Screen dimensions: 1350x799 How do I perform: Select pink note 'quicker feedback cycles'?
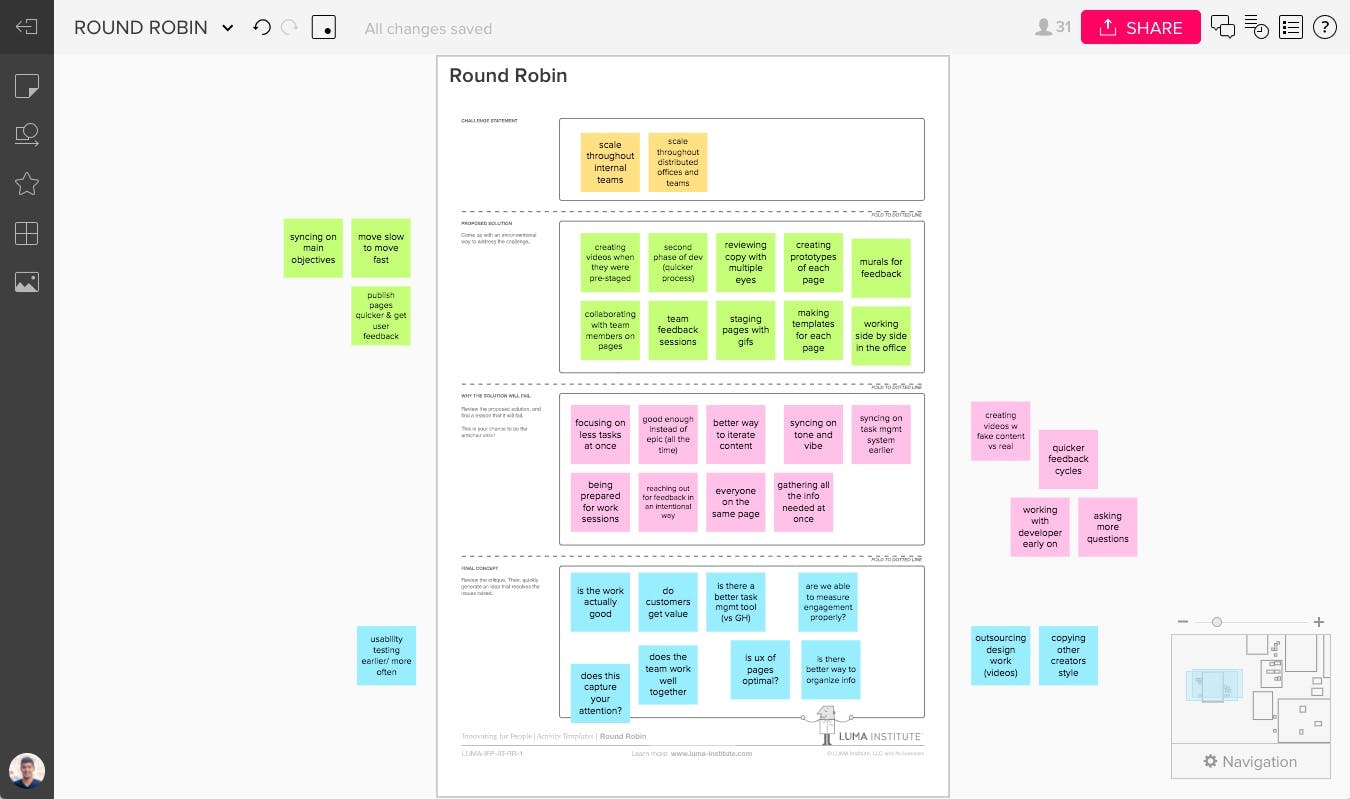(1068, 459)
